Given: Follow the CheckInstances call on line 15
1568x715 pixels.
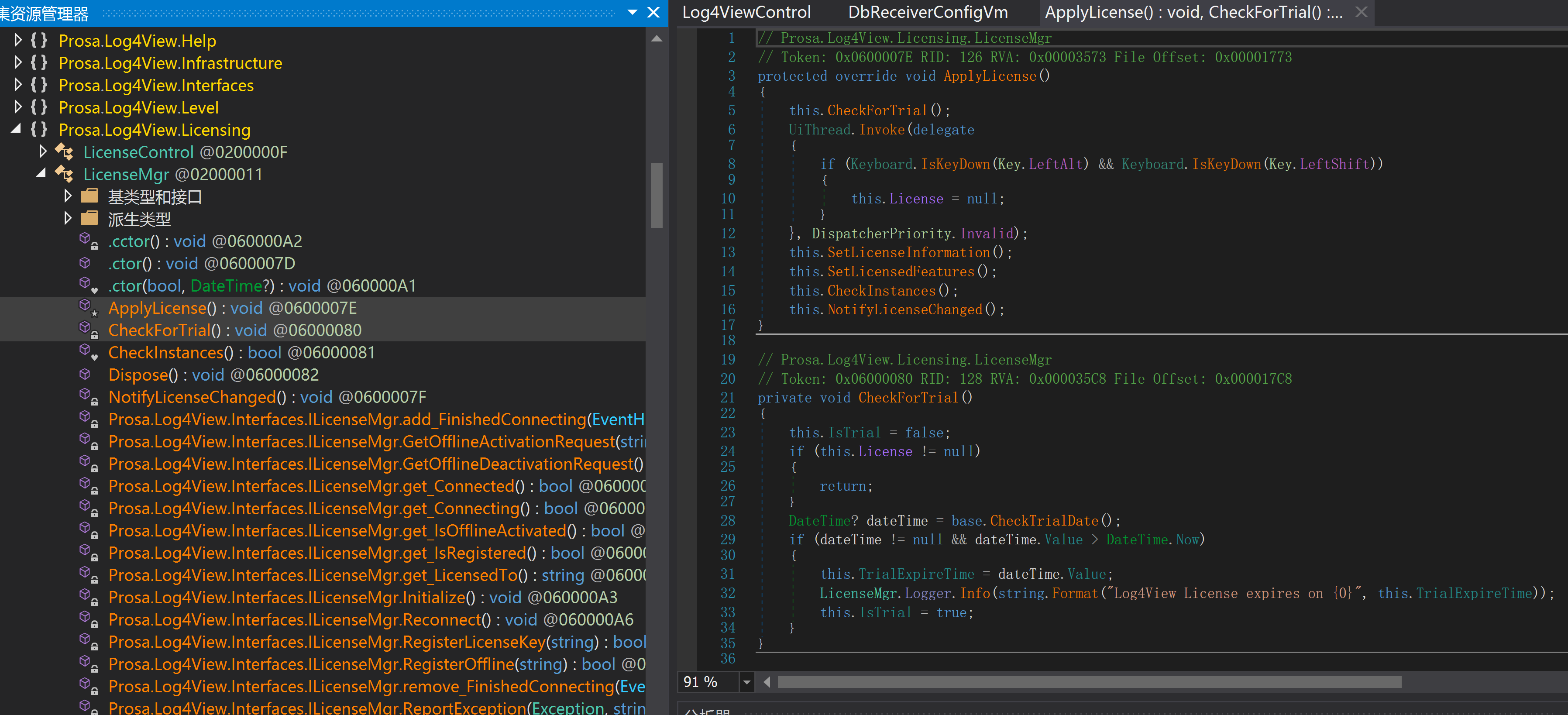Looking at the screenshot, I should [x=881, y=290].
